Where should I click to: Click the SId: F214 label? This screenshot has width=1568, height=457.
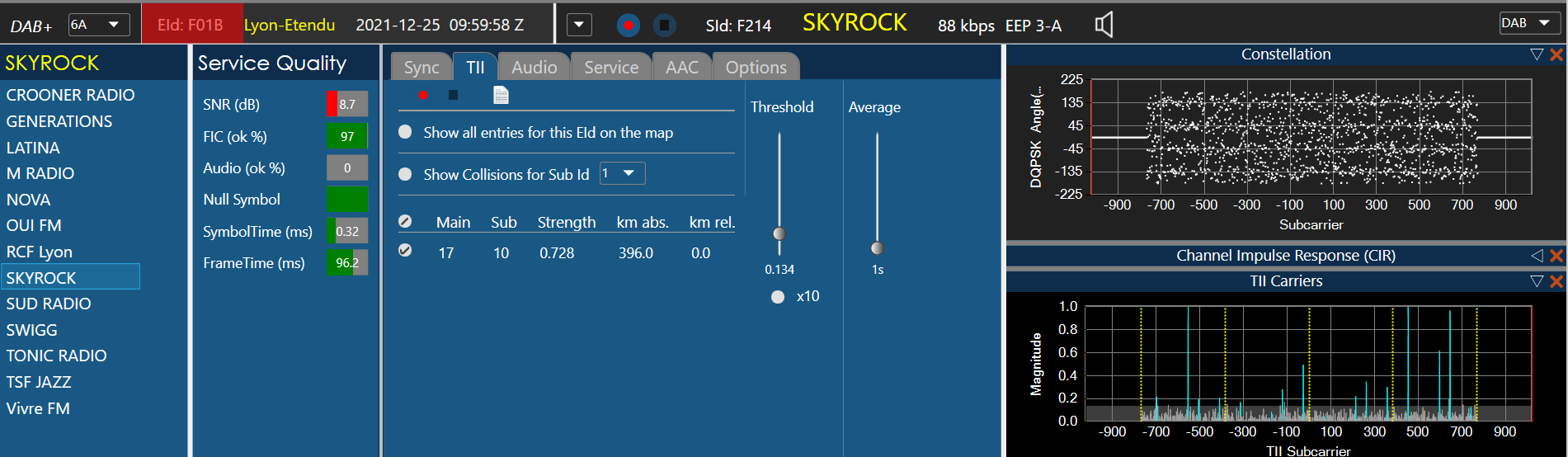(738, 26)
